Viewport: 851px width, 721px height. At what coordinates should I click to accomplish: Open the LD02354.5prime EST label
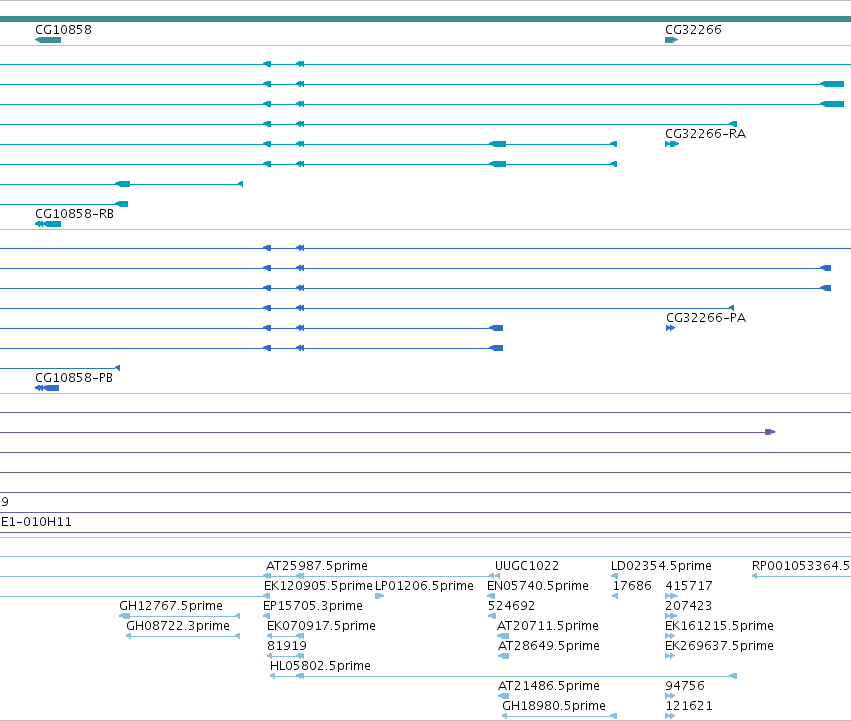661,566
